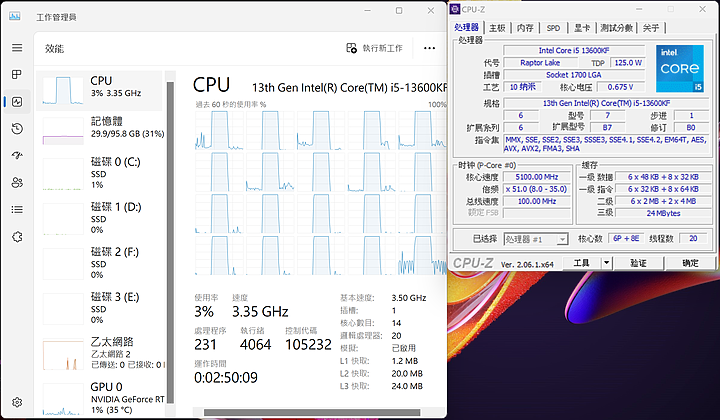Image resolution: width=720 pixels, height=420 pixels.
Task: Open the Processes page icon in sidebar
Action: [x=17, y=74]
